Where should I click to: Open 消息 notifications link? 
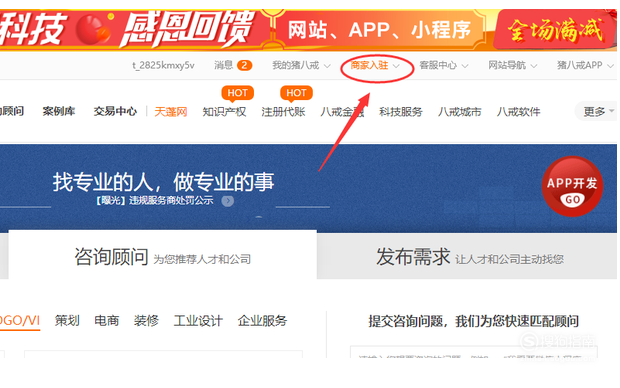coord(223,65)
